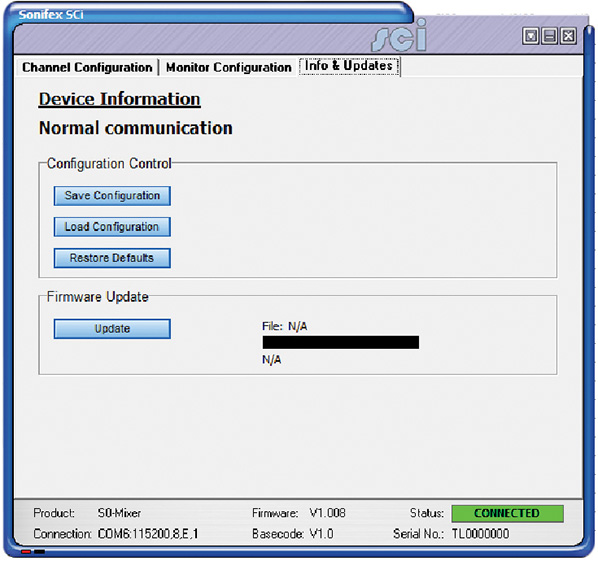Minimize the Sonifex SCi window
This screenshot has height=561, width=598.
click(550, 36)
